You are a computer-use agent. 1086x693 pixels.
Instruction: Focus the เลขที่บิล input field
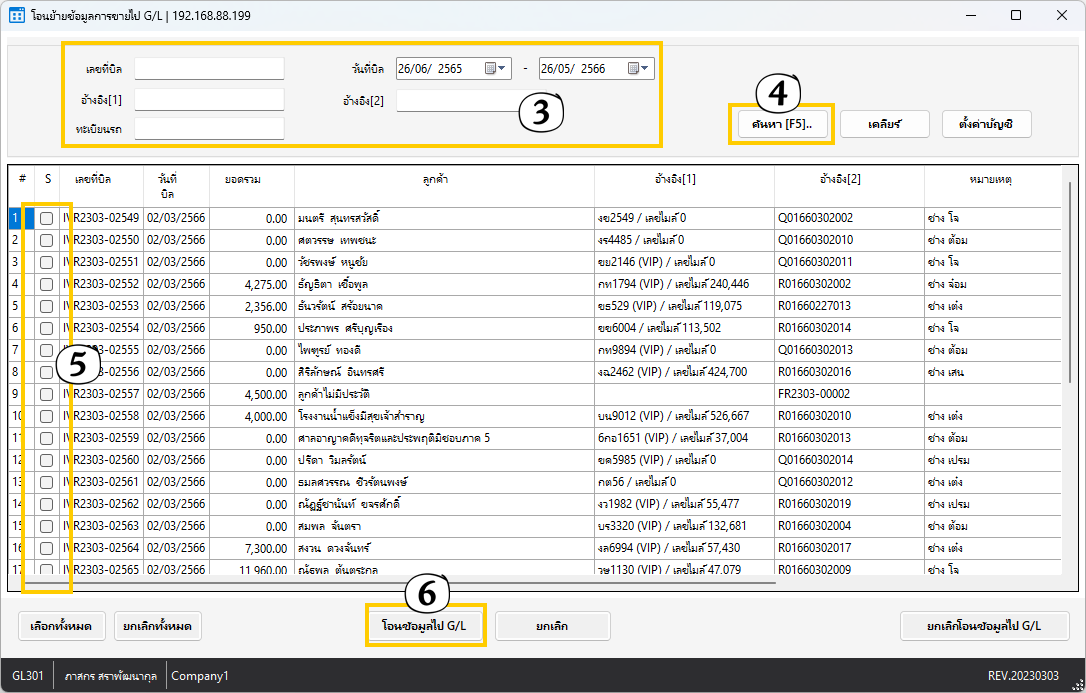click(x=209, y=69)
